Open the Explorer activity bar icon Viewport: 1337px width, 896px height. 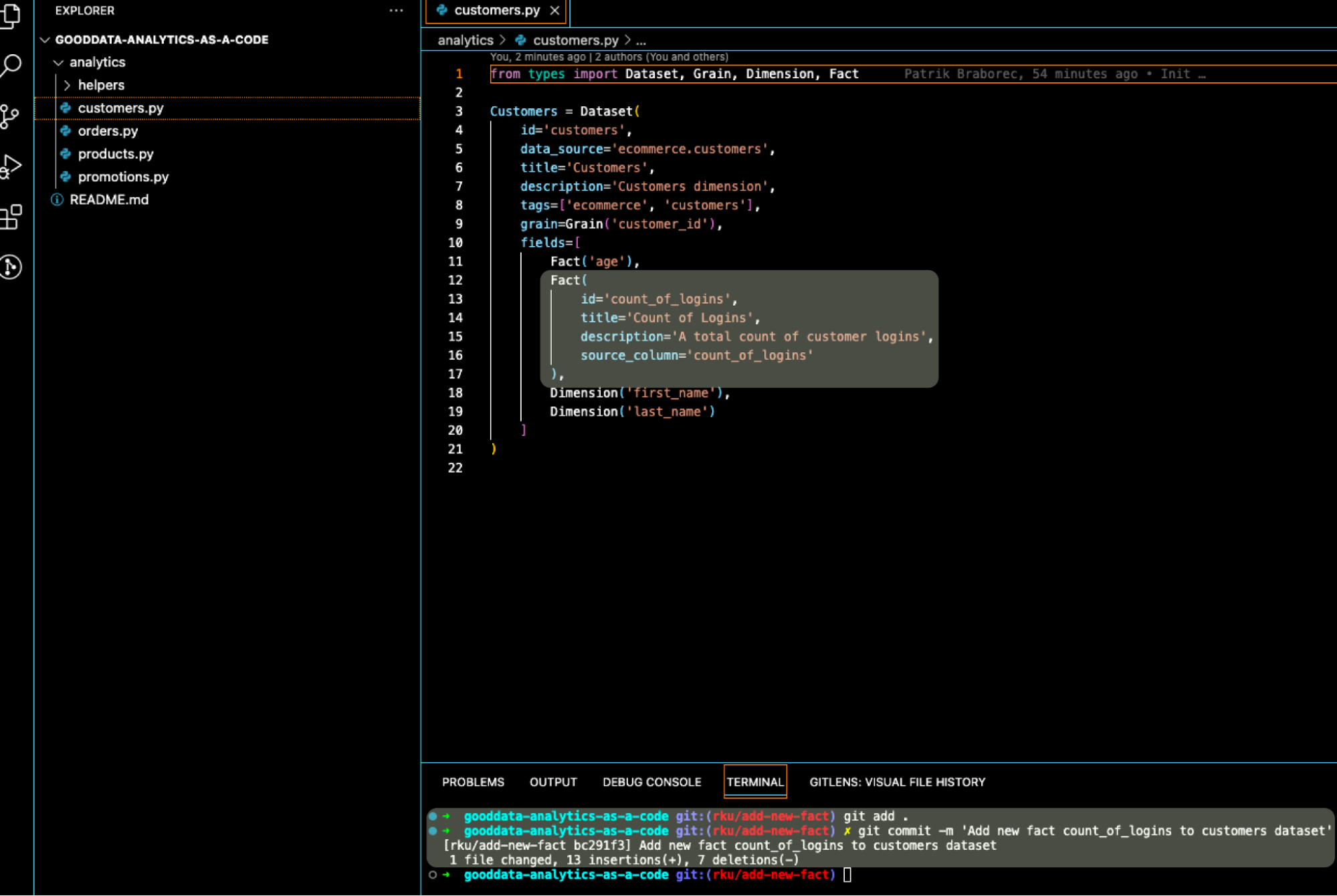pyautogui.click(x=11, y=15)
